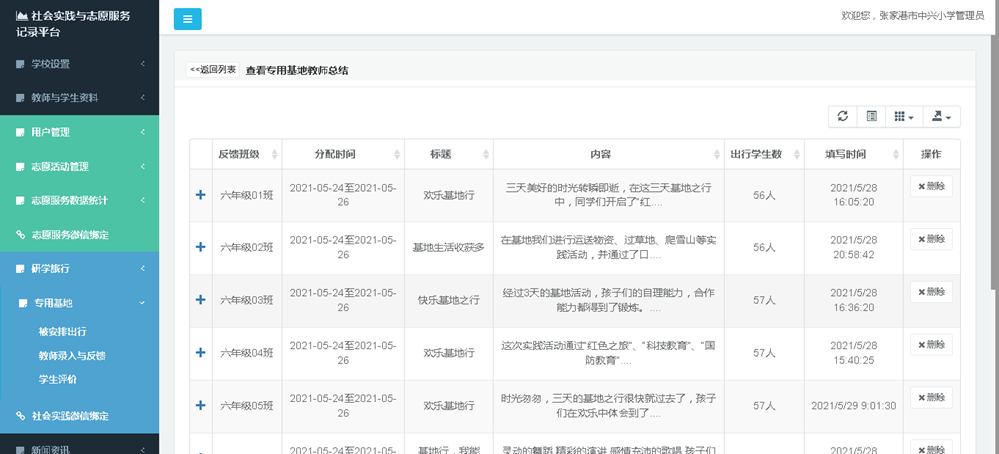Toggle the card view icon
The image size is (999, 454).
[x=872, y=117]
